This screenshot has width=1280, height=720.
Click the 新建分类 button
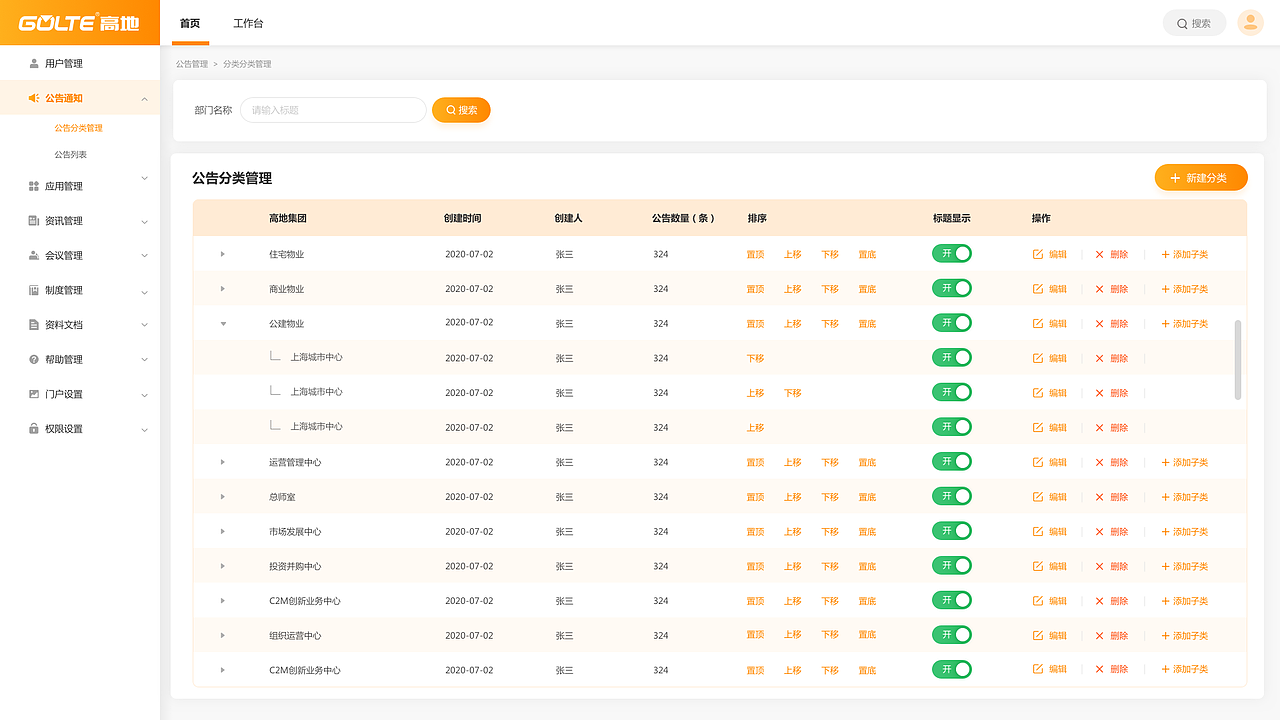coord(1201,178)
